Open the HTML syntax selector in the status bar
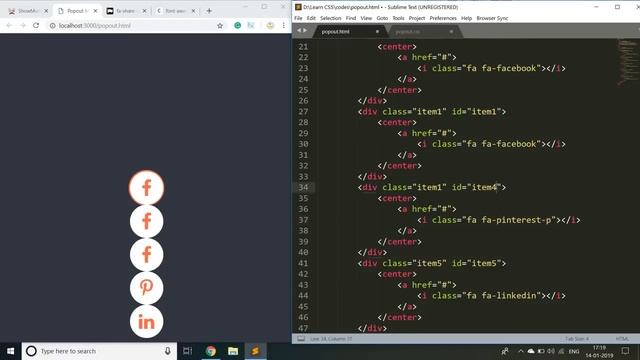The width and height of the screenshot is (640, 360). coord(622,339)
